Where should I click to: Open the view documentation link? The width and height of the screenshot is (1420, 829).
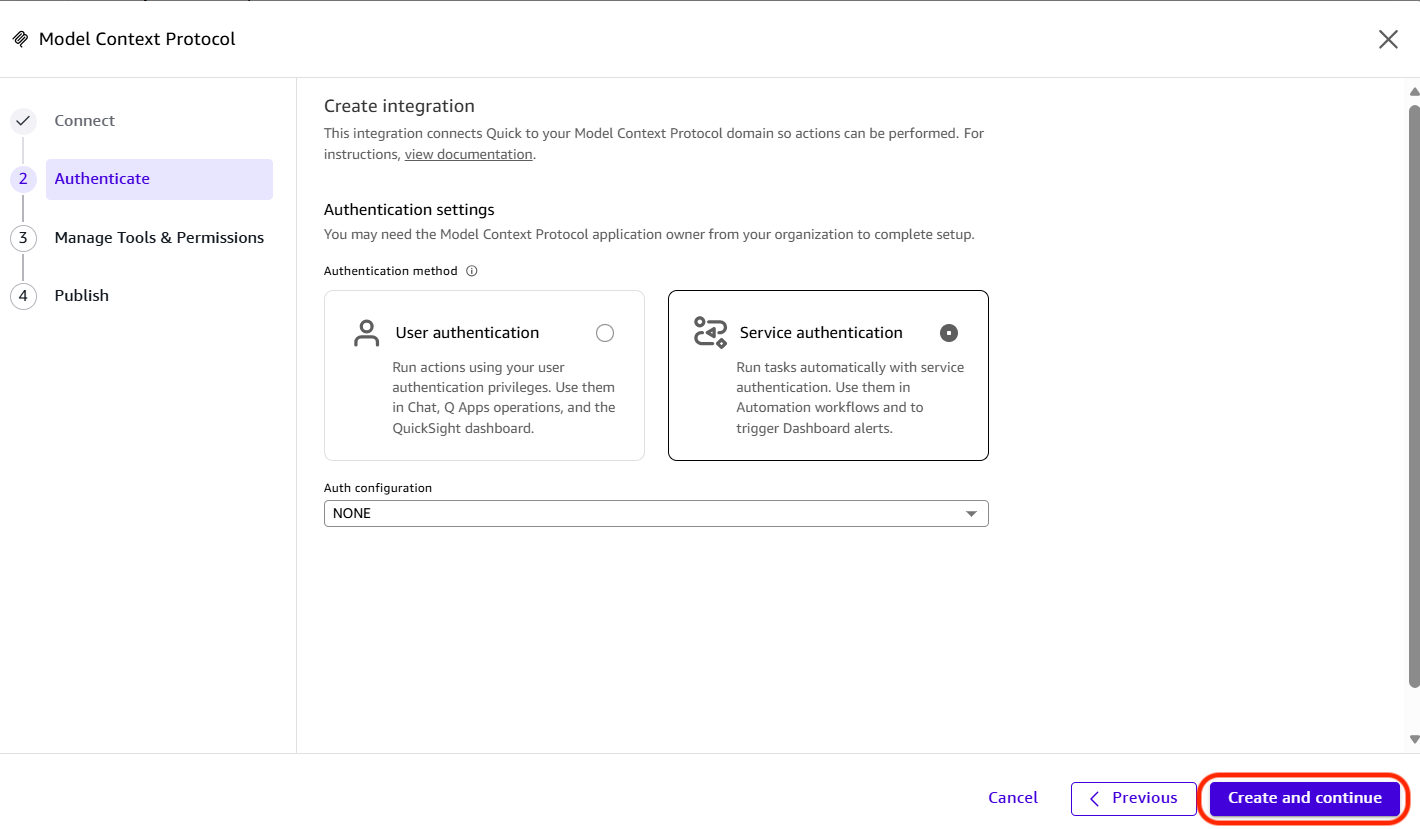(x=468, y=155)
